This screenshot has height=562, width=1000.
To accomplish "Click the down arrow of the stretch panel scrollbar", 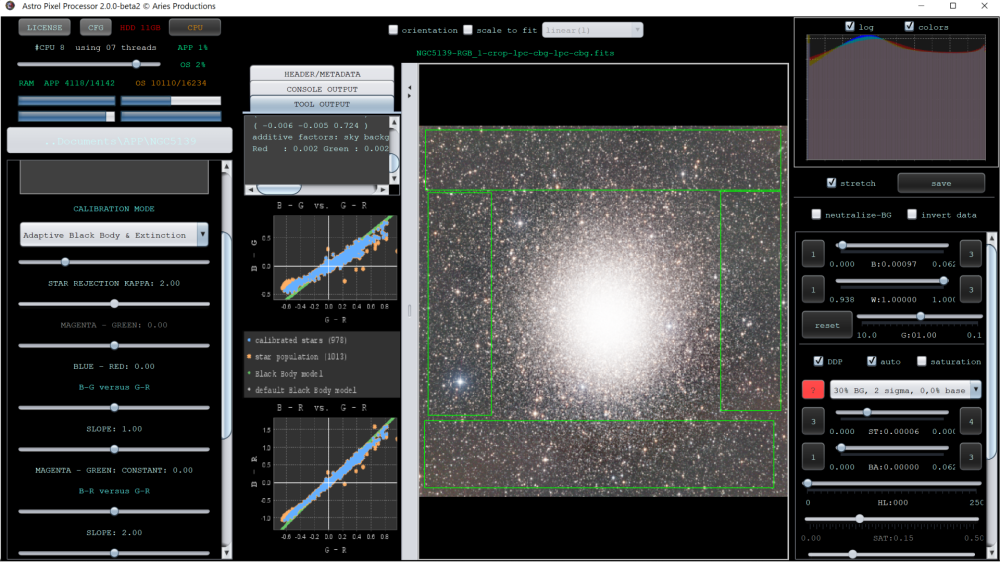I will pyautogui.click(x=991, y=552).
